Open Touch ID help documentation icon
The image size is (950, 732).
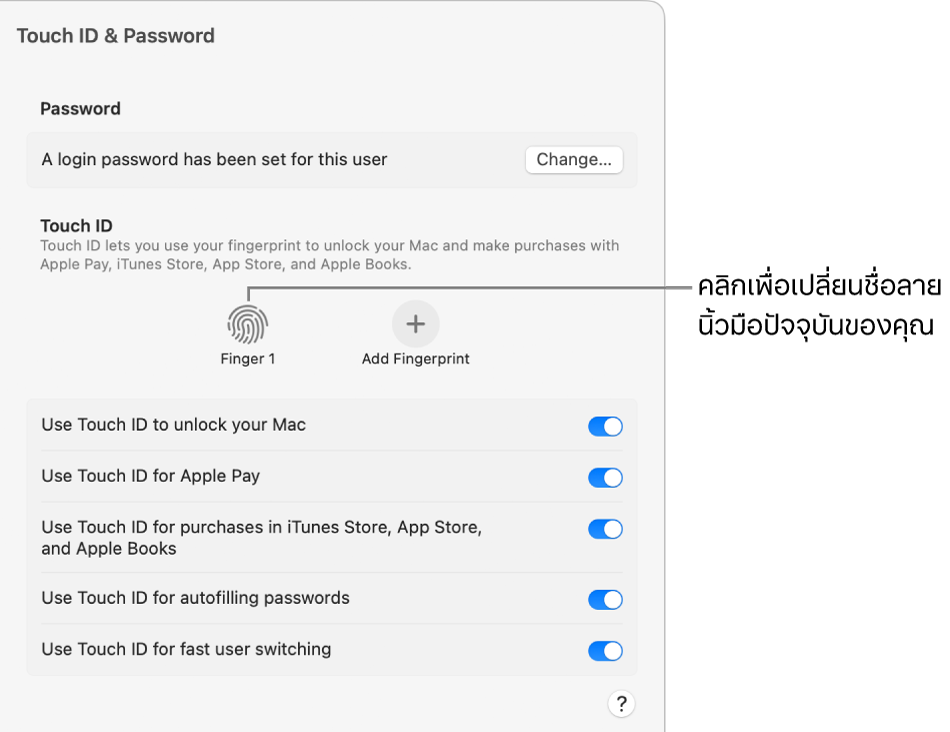pos(621,704)
